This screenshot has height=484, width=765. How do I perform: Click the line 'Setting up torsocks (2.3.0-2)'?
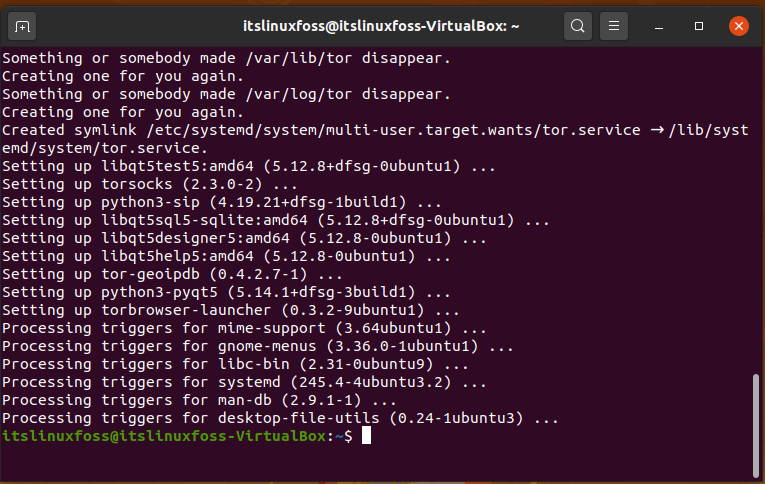[x=150, y=184]
